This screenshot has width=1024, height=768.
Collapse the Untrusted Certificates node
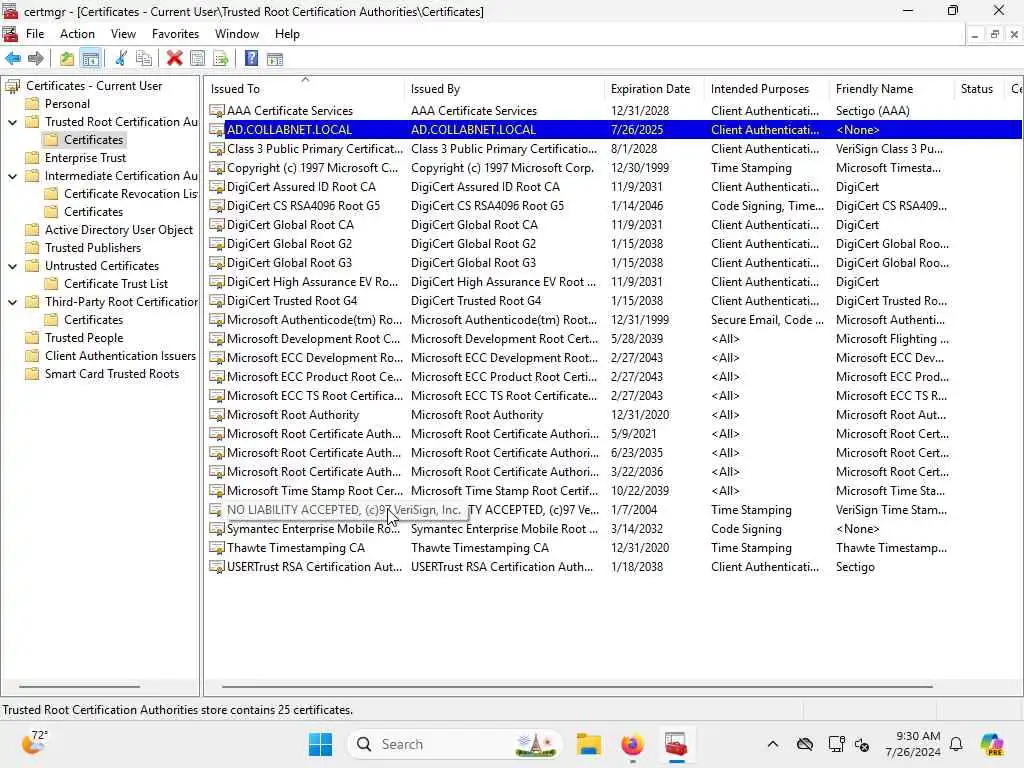(12, 266)
